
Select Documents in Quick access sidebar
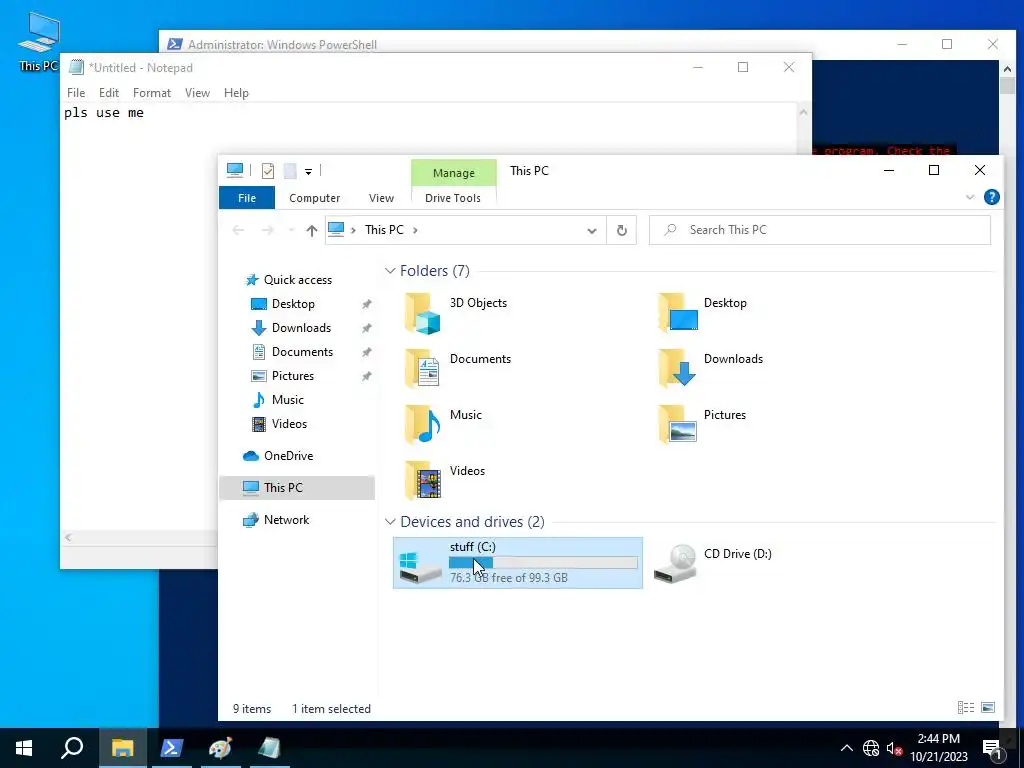[x=302, y=352]
